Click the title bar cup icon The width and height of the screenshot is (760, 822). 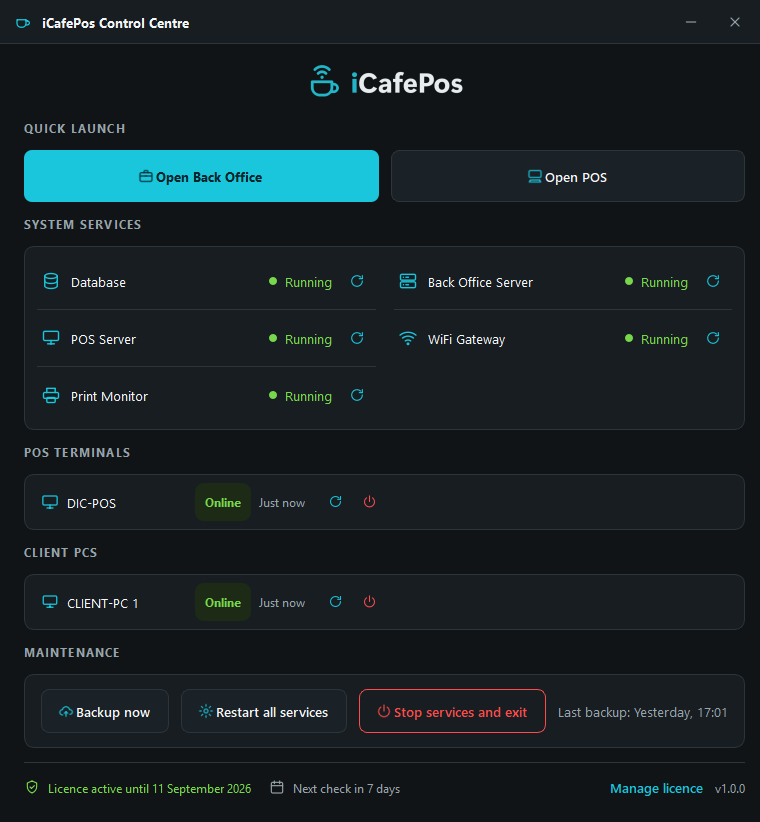23,23
